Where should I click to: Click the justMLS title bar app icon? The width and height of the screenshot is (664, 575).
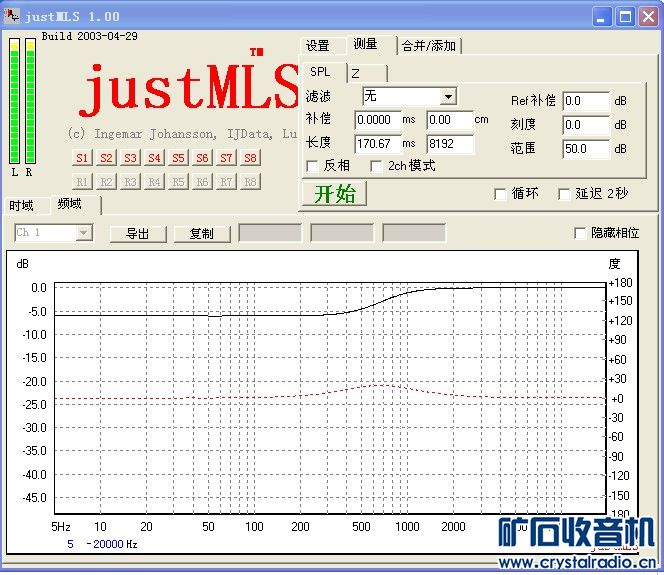pos(12,16)
